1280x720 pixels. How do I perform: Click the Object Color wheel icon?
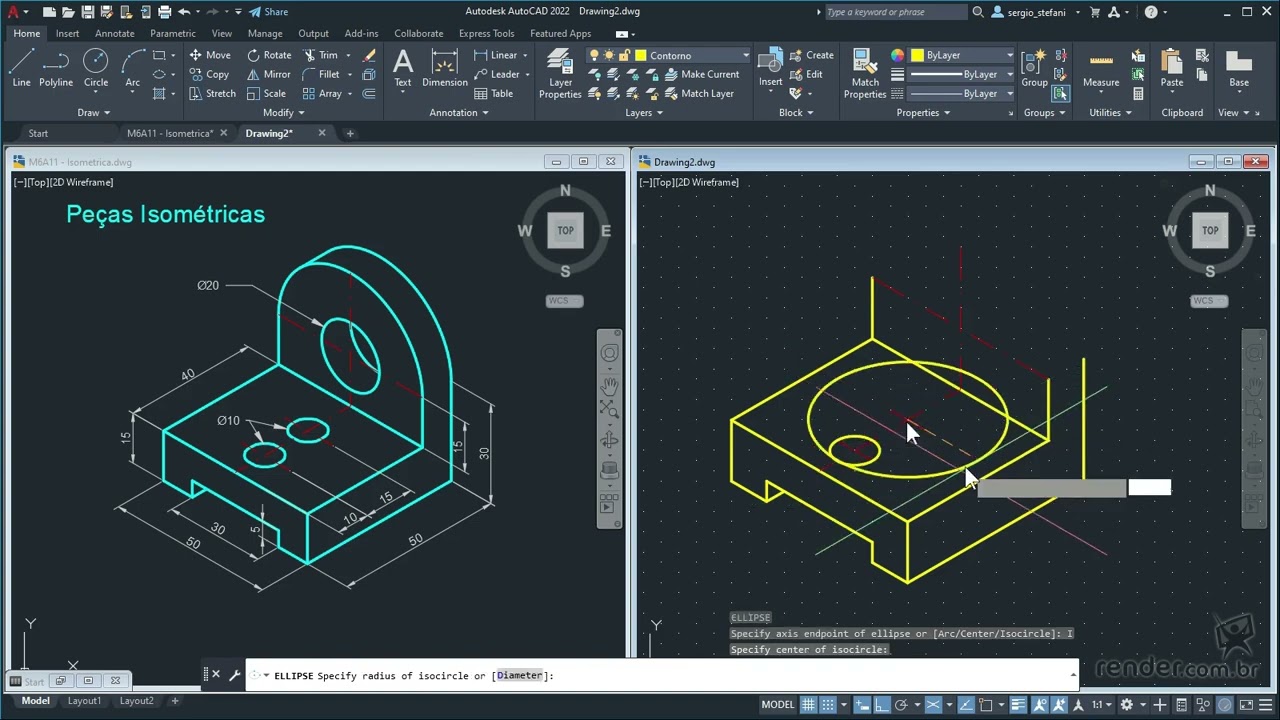coord(897,55)
